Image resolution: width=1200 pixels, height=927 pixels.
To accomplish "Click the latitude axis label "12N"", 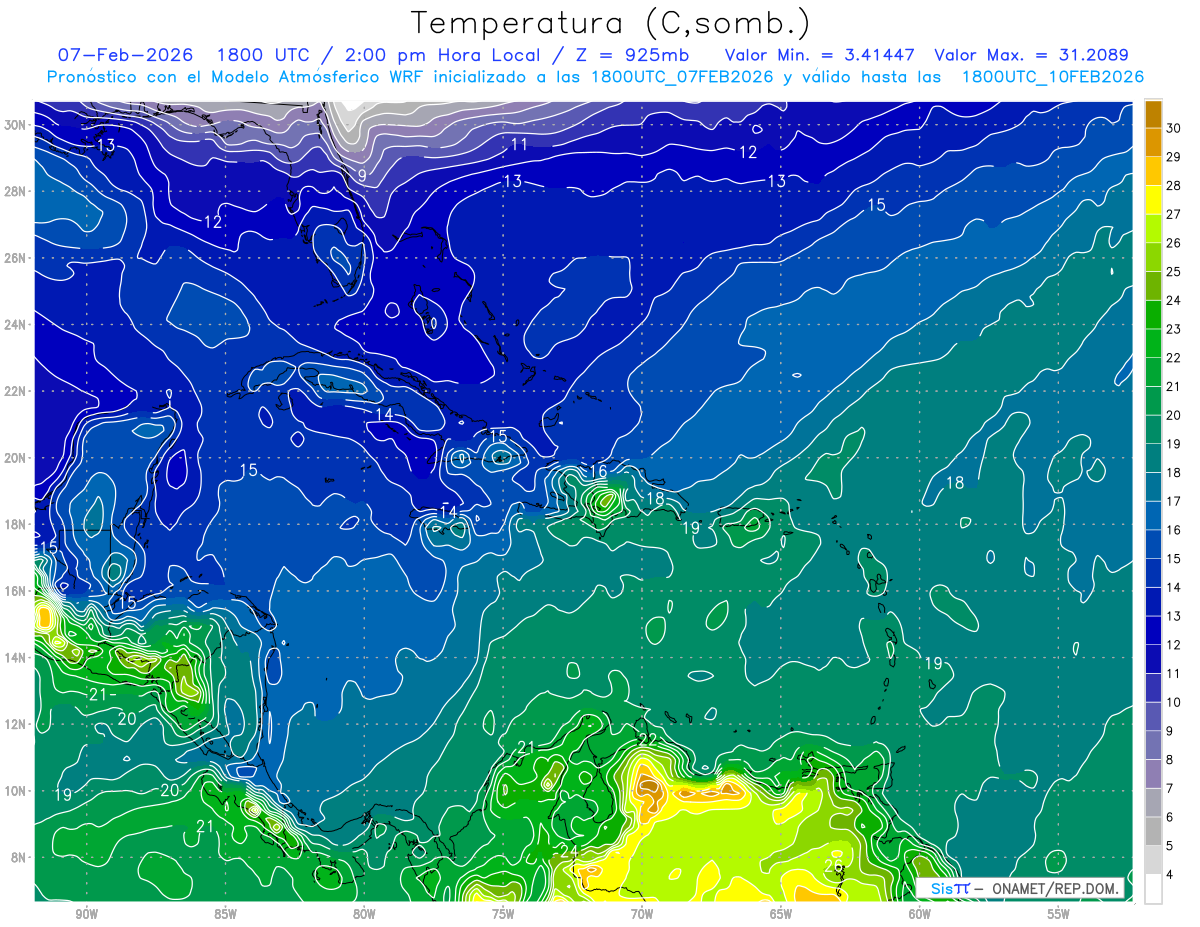I will [x=17, y=724].
